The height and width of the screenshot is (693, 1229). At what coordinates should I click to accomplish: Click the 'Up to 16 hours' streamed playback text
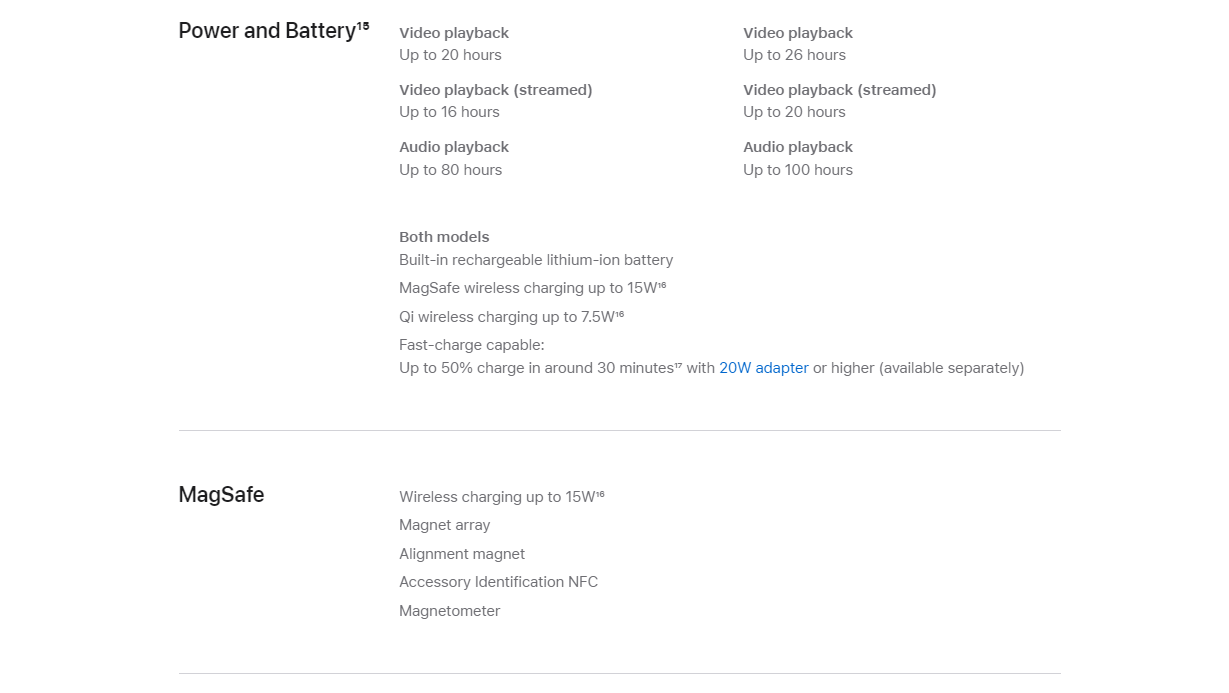point(449,112)
